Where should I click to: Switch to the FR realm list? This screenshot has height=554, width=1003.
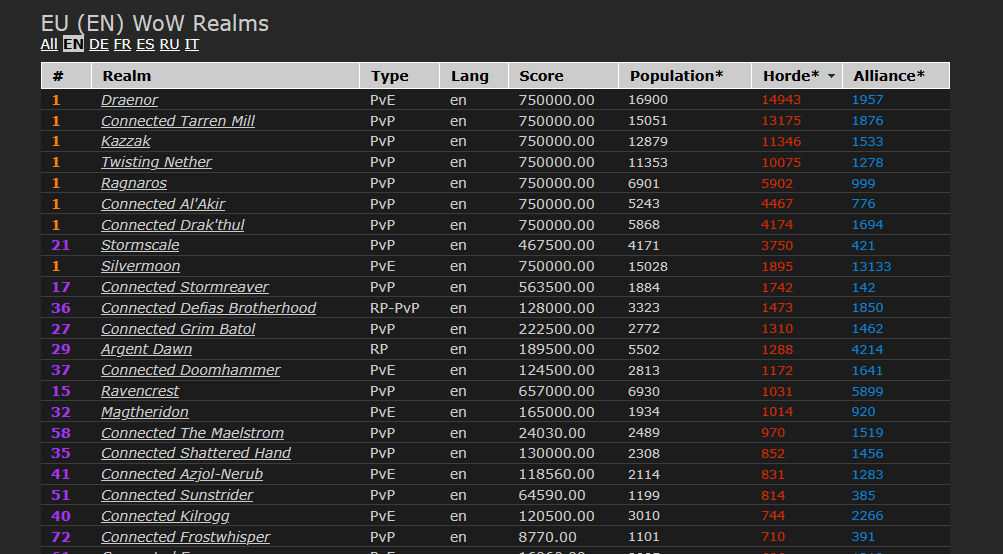pyautogui.click(x=122, y=44)
